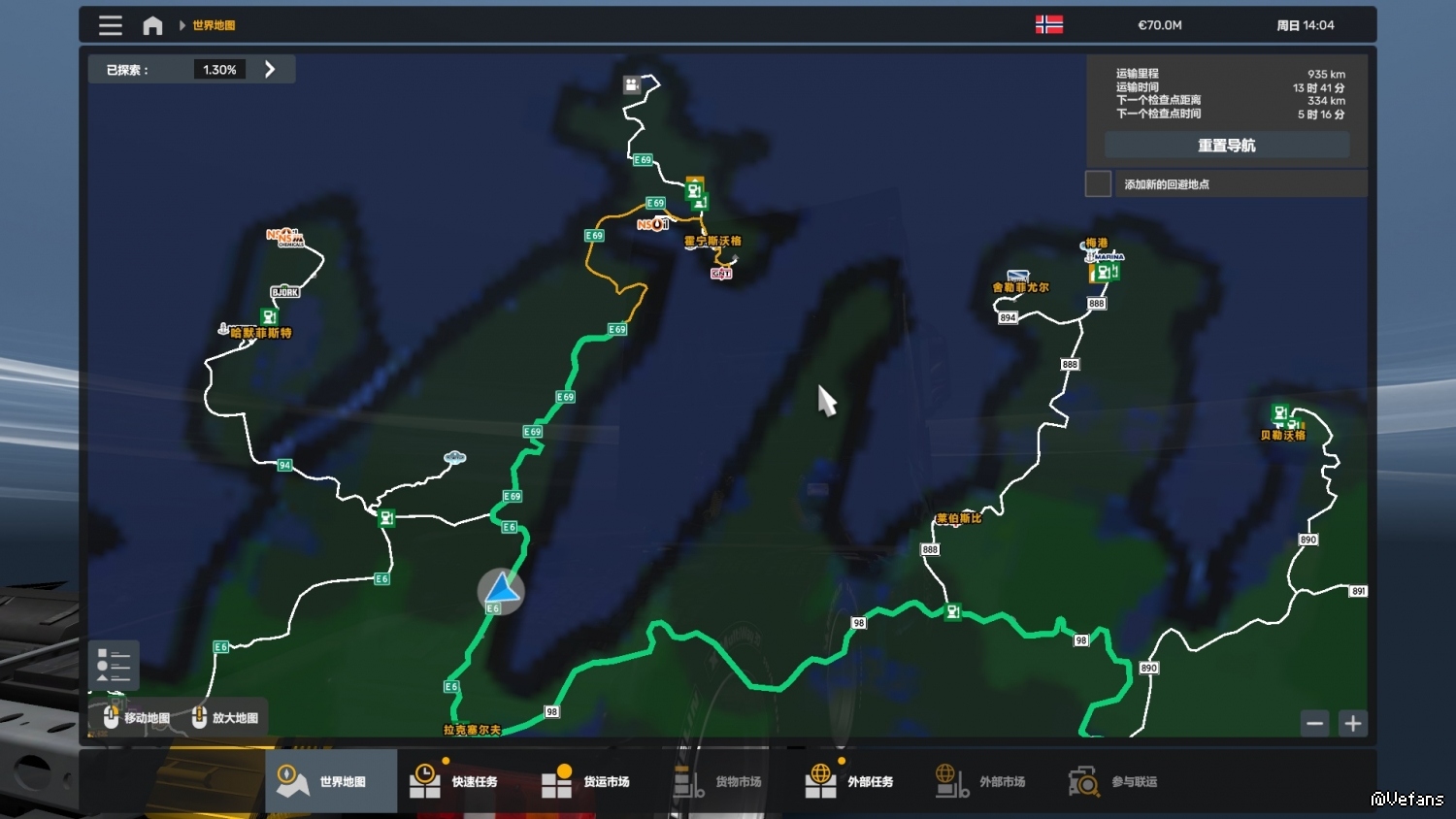Click the 重置导航 button
This screenshot has width=1456, height=819.
click(1227, 146)
